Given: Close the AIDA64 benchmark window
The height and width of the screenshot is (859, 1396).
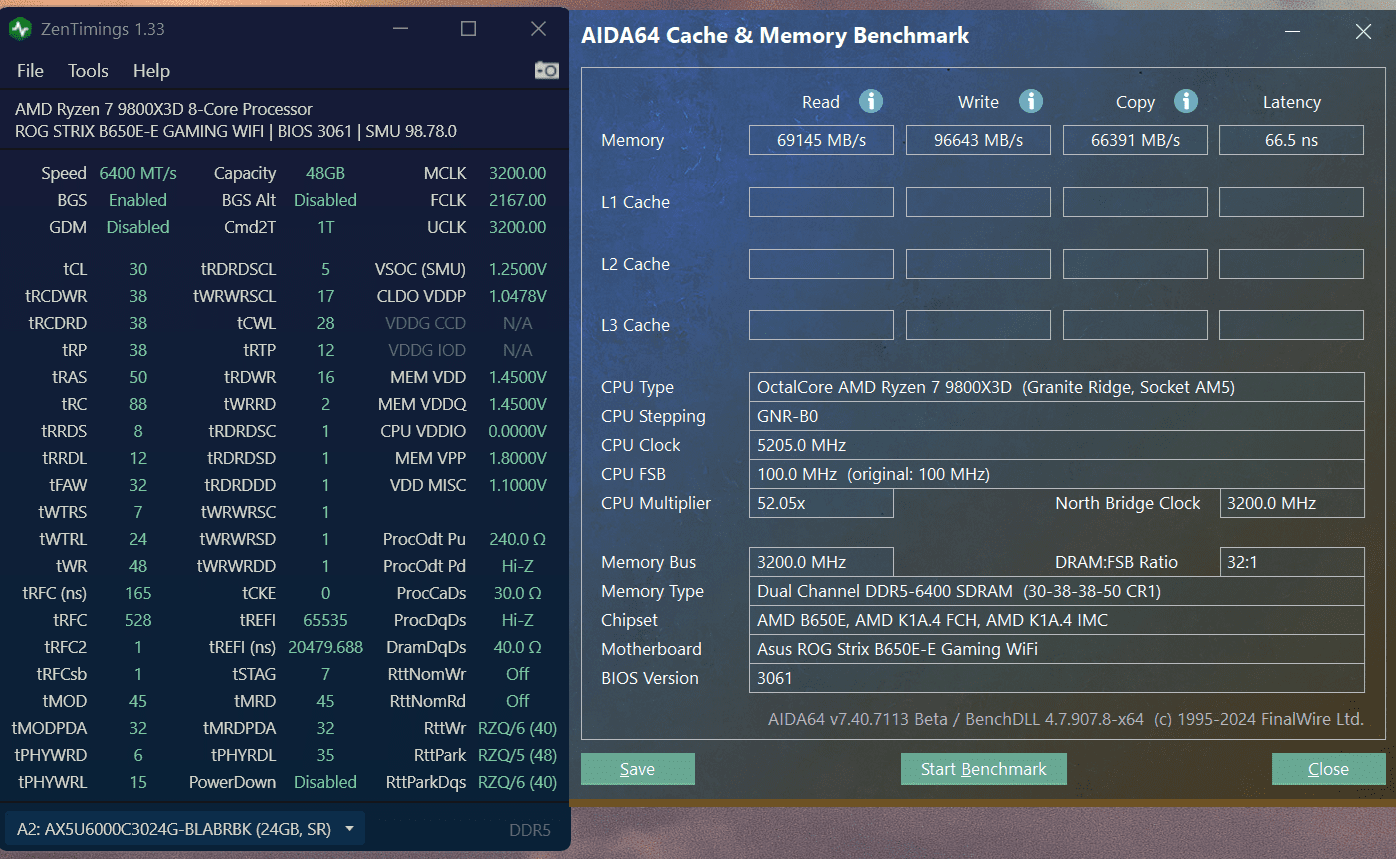Looking at the screenshot, I should click(x=1363, y=33).
